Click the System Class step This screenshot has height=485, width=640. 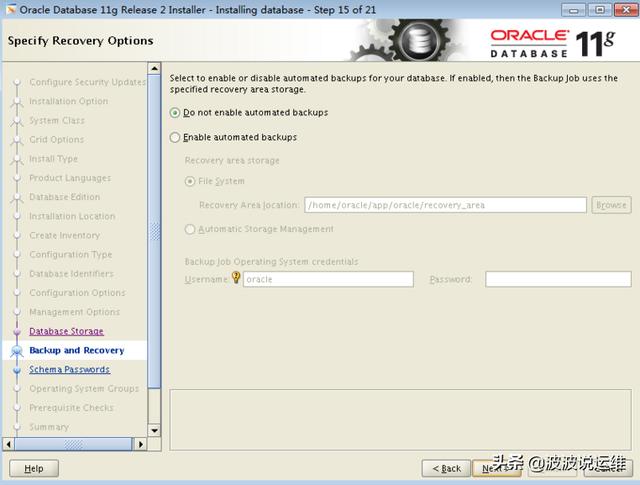(57, 120)
